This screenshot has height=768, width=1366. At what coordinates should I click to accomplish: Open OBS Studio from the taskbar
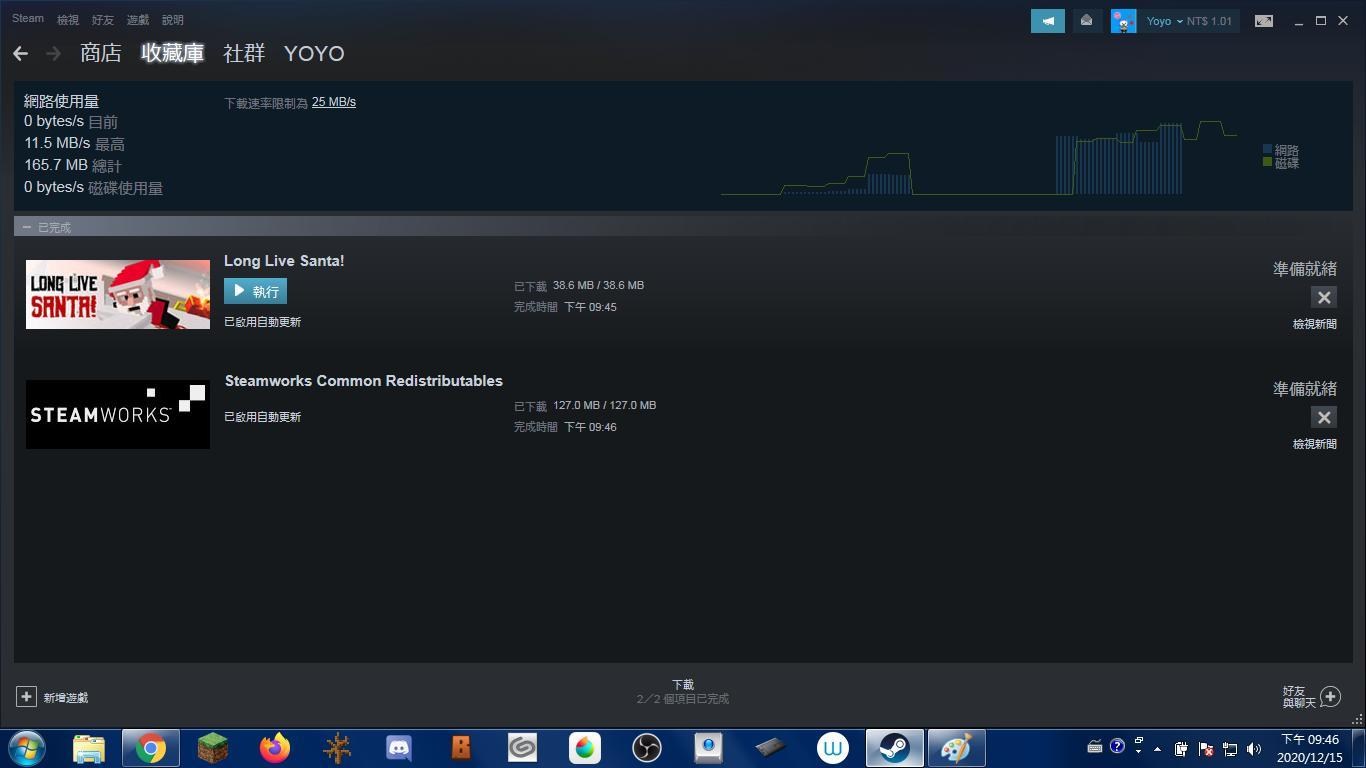click(x=647, y=748)
